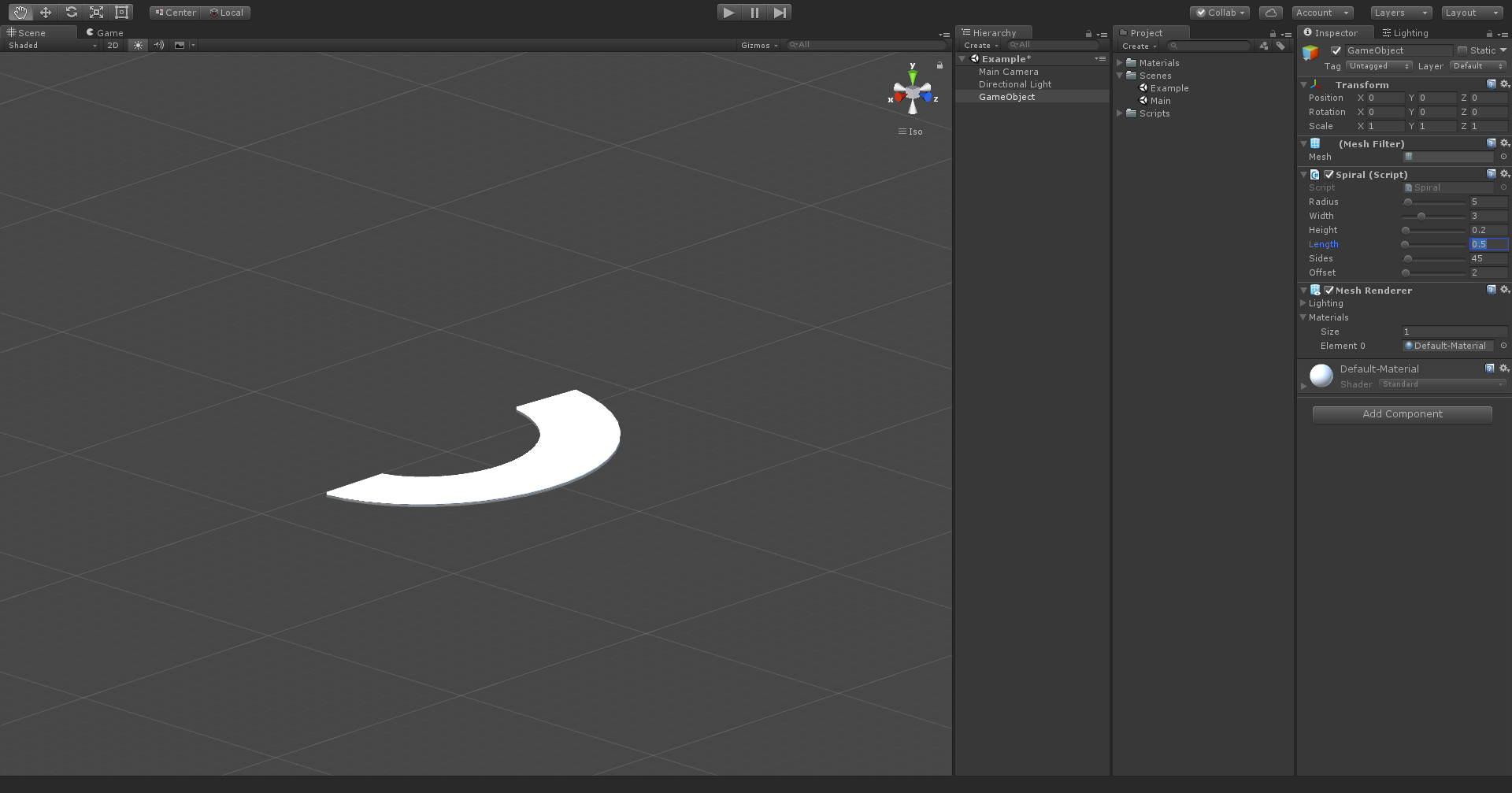Start Play mode
Viewport: 1512px width, 793px height.
click(x=728, y=13)
